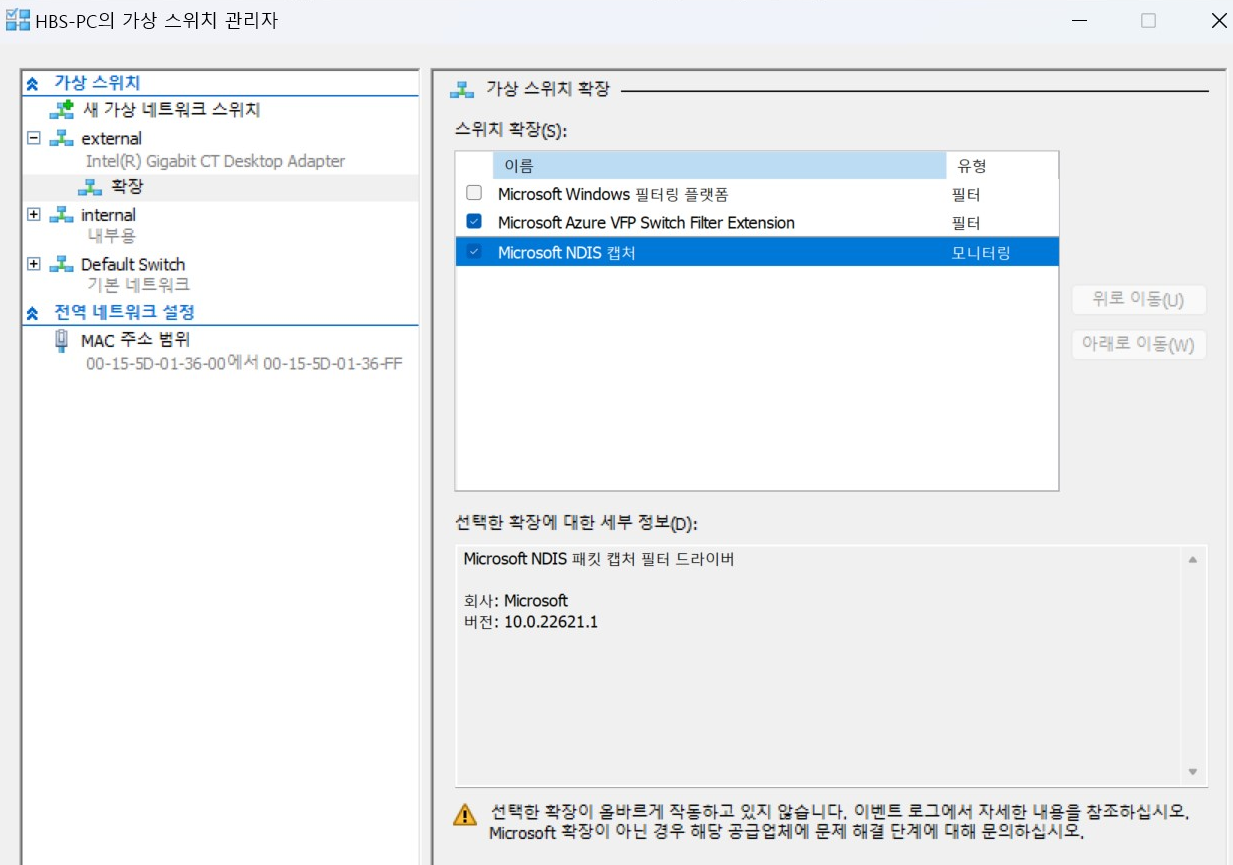Select Microsoft Azure VFP Switch Filter Extension text

click(646, 223)
